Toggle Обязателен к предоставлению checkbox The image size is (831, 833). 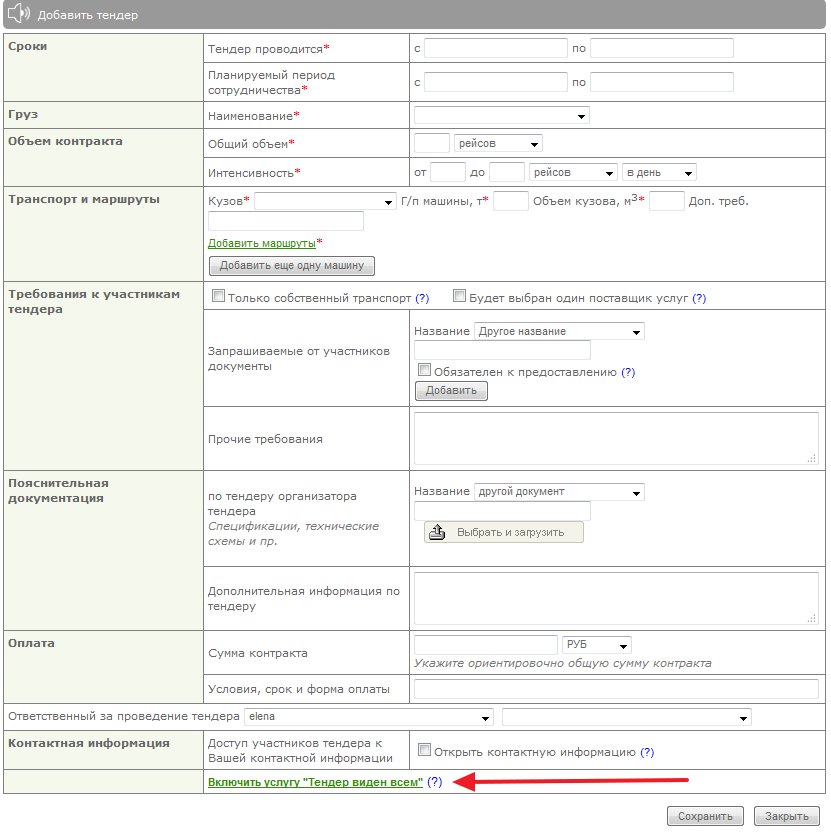tap(424, 371)
